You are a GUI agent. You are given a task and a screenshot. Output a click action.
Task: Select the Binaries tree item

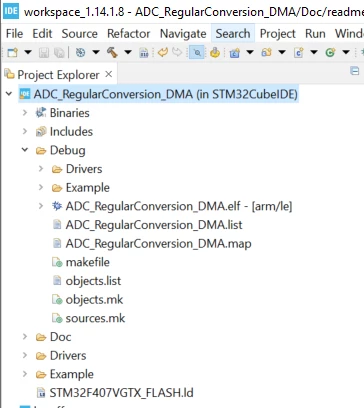(70, 113)
